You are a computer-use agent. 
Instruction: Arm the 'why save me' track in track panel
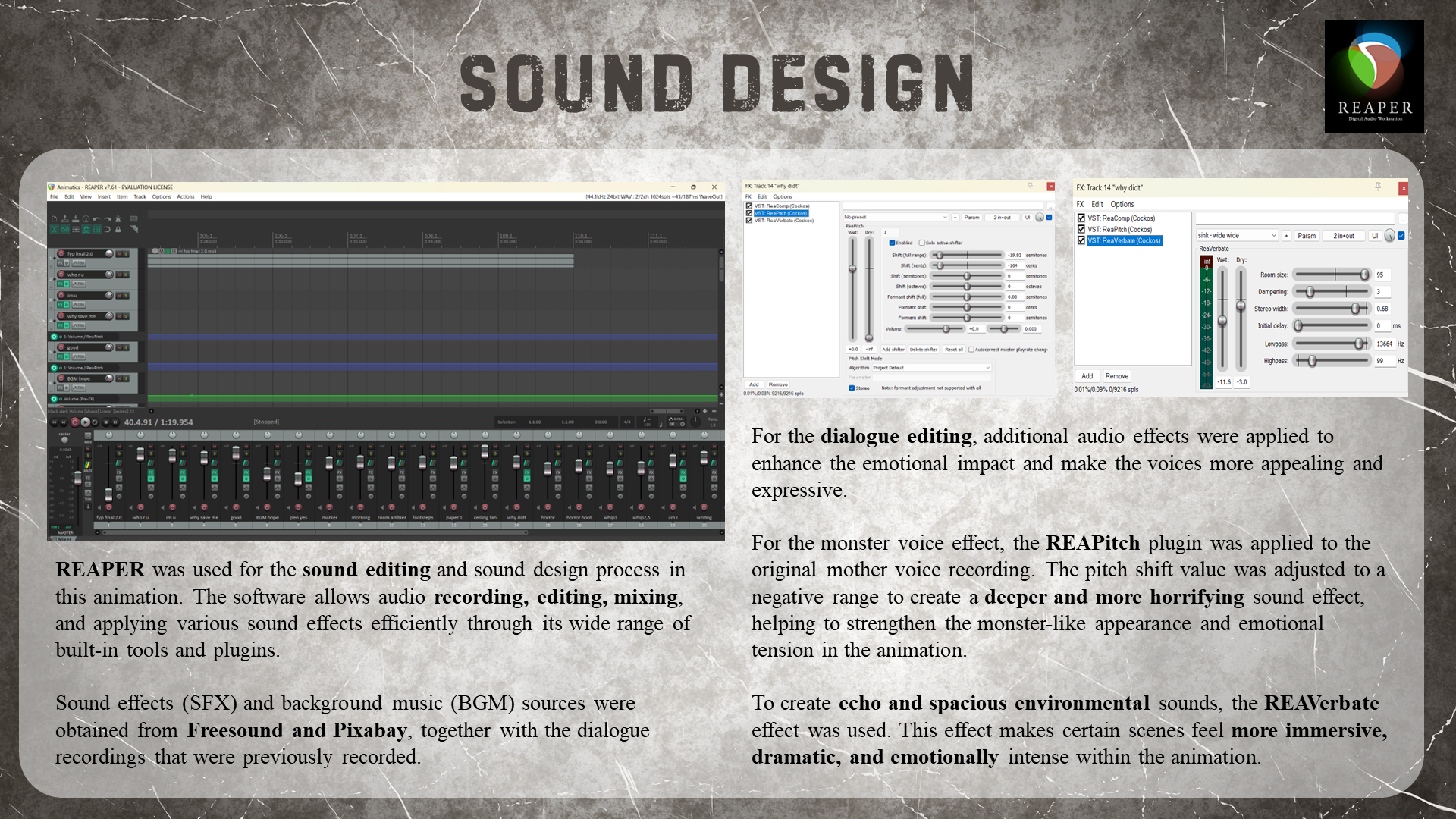[61, 316]
